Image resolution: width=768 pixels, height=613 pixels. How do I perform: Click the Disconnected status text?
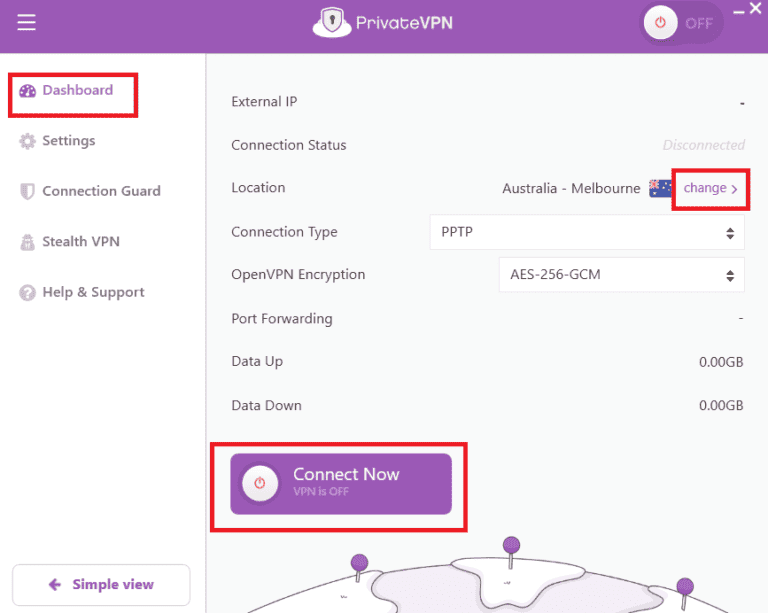tap(703, 145)
